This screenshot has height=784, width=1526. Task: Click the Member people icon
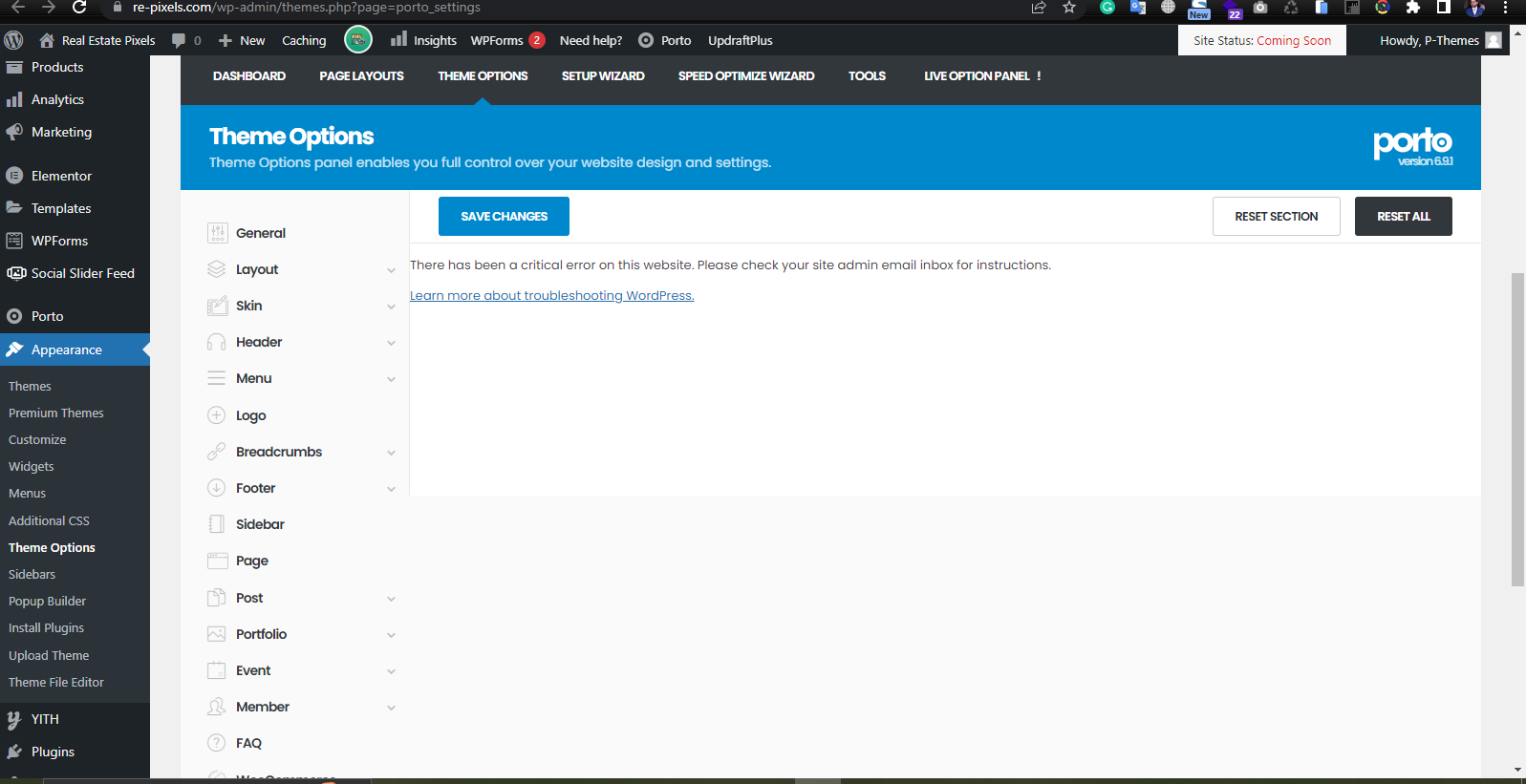pos(217,707)
